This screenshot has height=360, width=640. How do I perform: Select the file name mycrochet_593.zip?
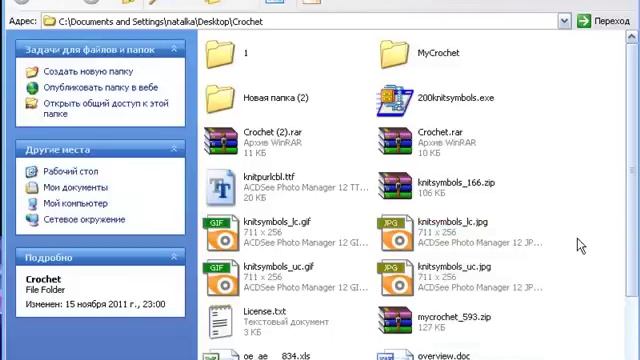point(454,317)
